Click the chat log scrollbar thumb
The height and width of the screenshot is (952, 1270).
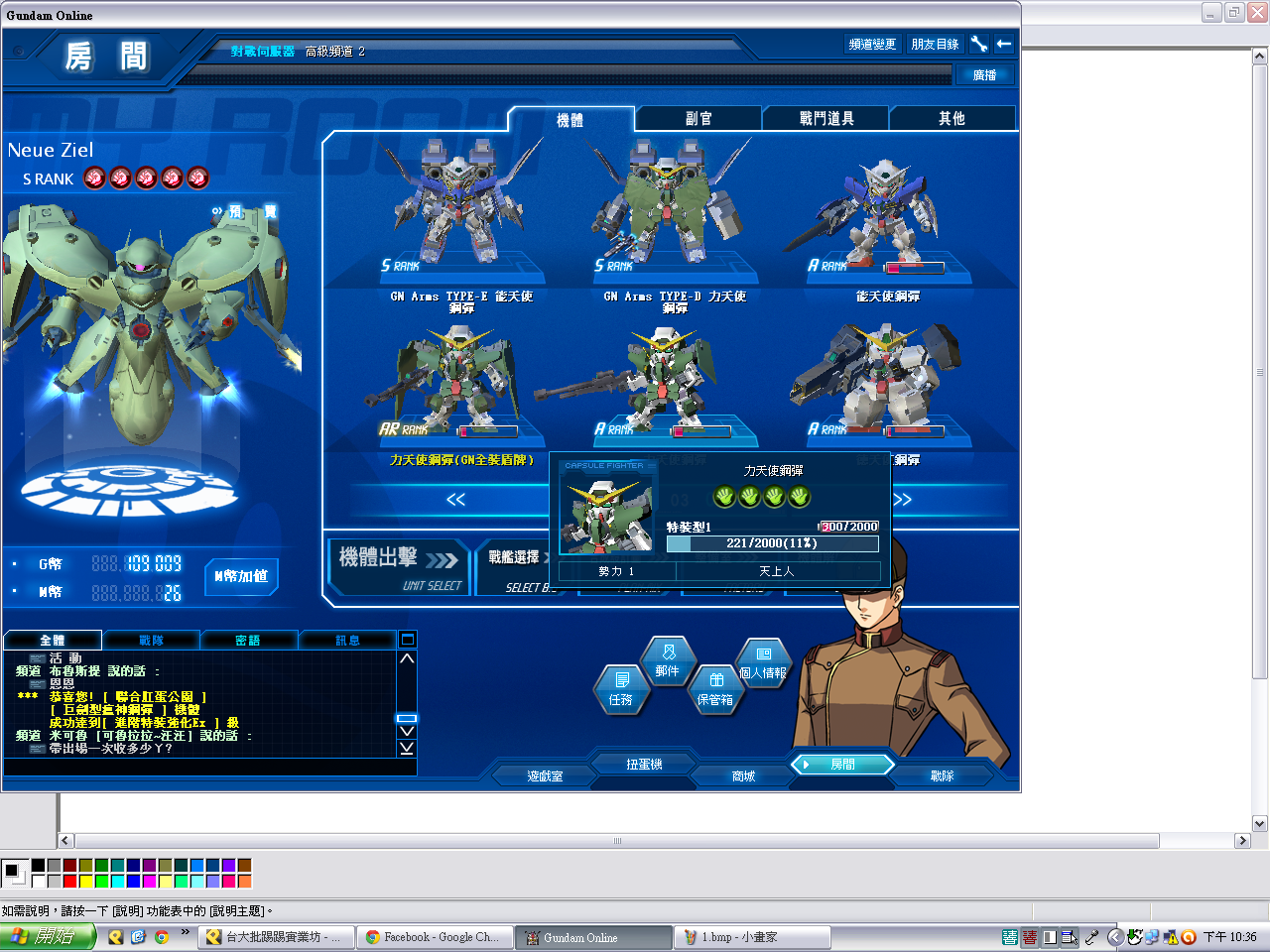click(x=407, y=718)
